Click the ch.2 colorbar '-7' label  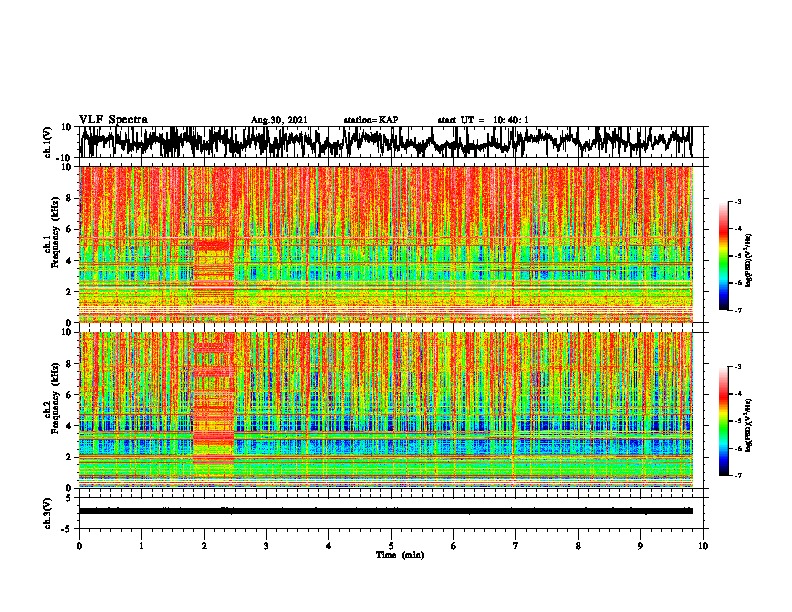pyautogui.click(x=737, y=475)
